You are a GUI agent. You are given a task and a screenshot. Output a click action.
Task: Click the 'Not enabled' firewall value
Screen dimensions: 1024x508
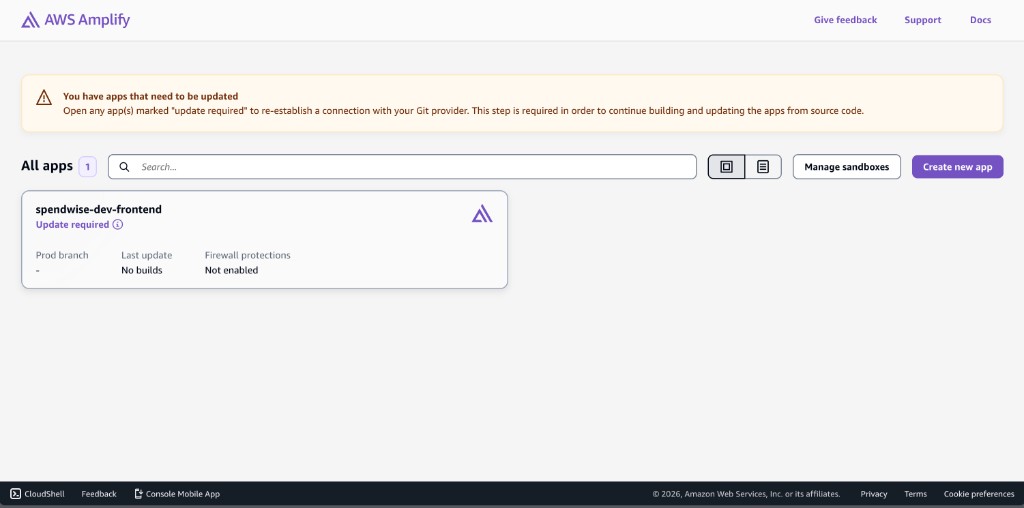pos(231,270)
